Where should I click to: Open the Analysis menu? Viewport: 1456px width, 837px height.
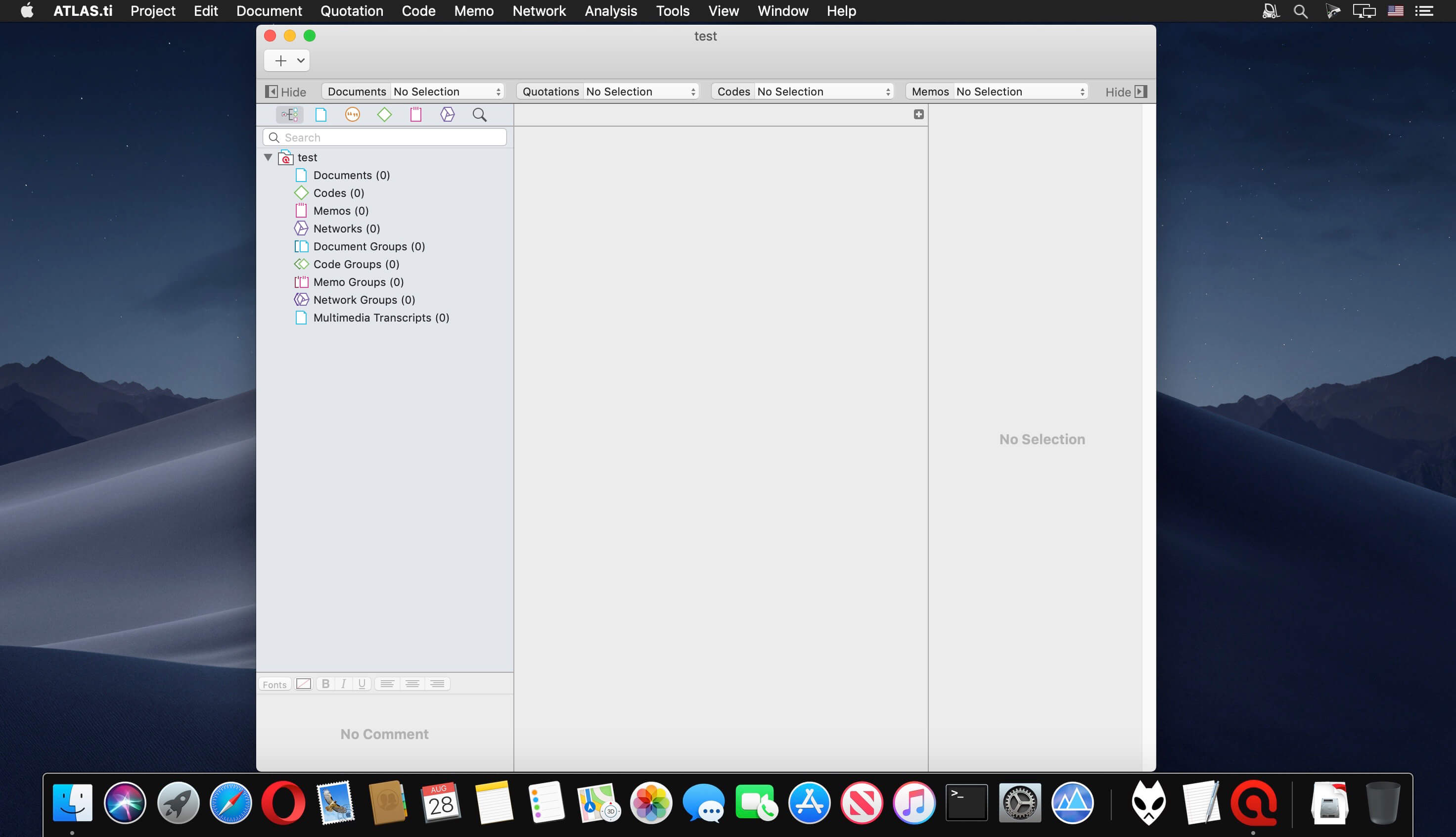(610, 11)
